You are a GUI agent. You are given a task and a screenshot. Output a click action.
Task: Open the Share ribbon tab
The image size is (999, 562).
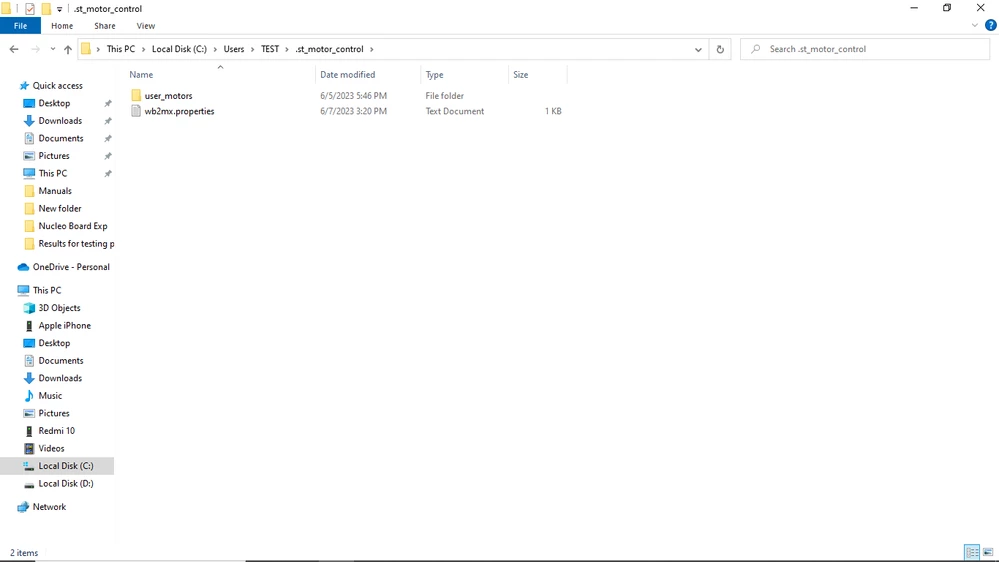(x=104, y=26)
